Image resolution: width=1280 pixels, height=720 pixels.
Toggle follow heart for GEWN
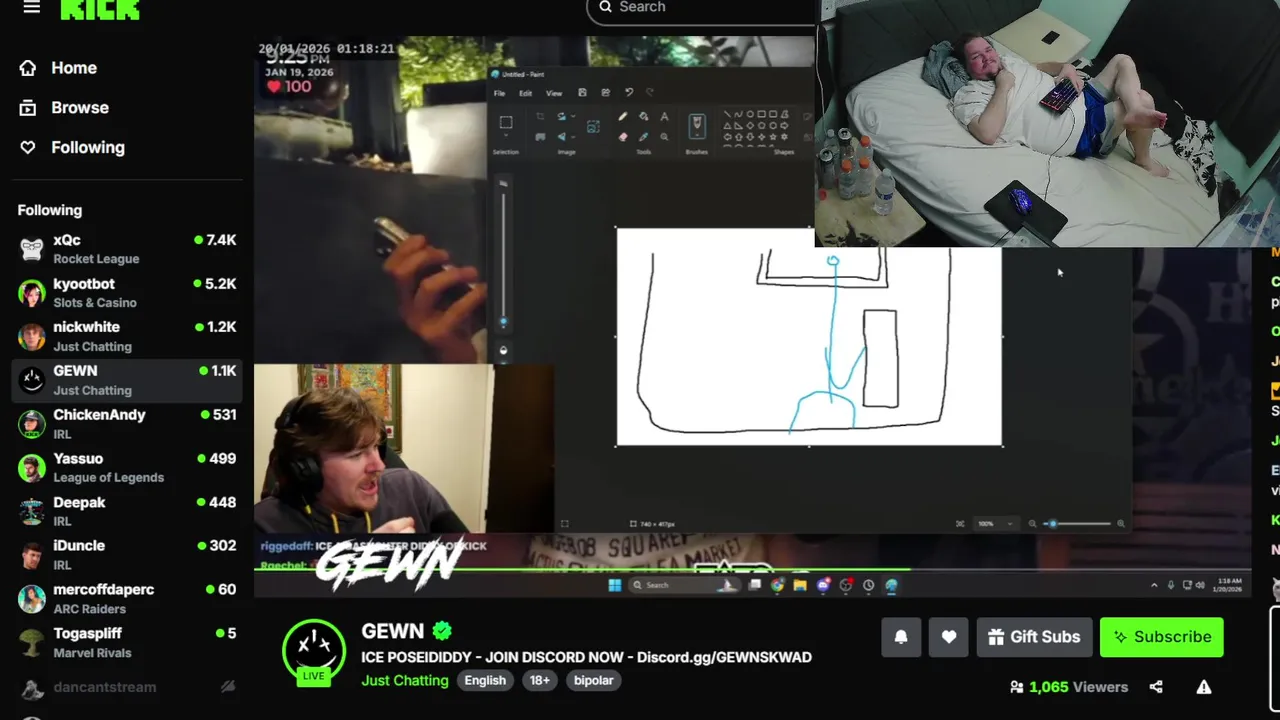[x=949, y=637]
